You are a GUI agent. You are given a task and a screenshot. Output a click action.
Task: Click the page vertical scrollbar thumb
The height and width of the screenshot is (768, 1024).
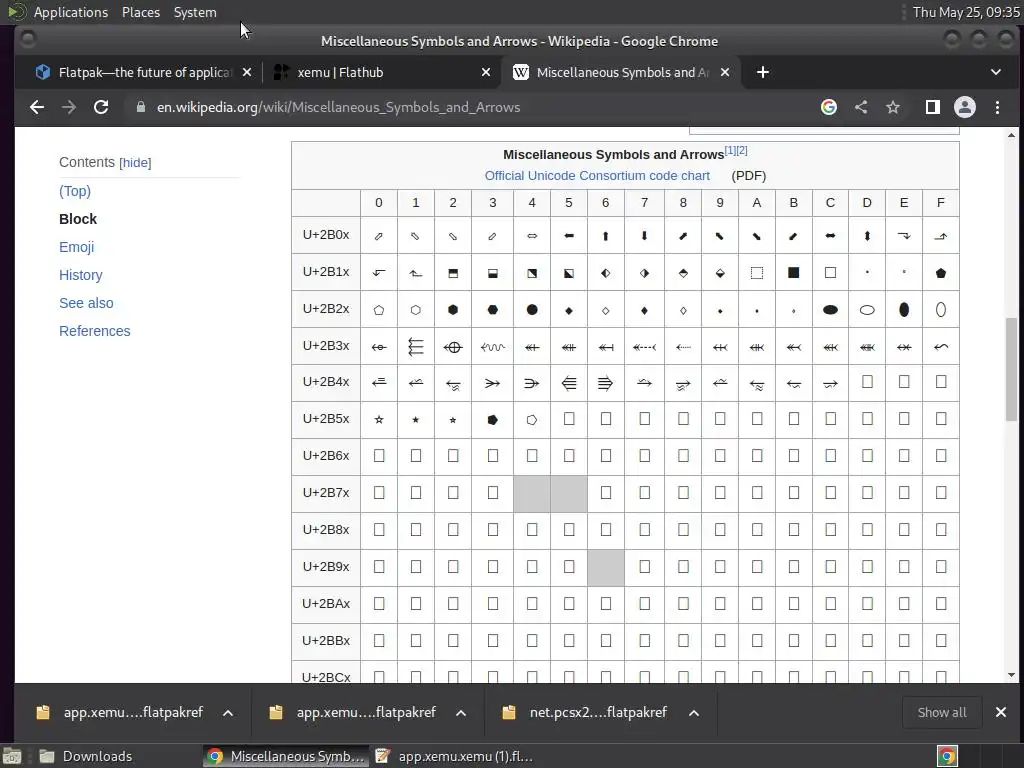(1011, 369)
